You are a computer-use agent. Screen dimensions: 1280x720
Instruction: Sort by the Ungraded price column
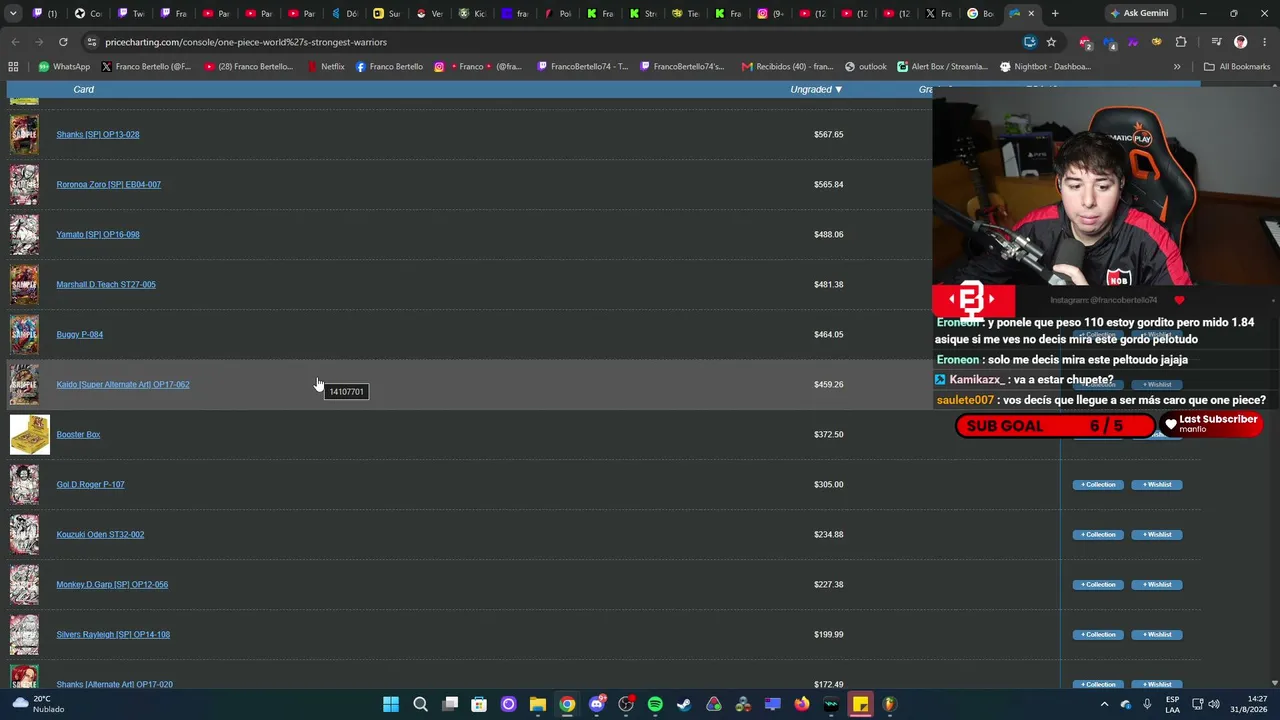[816, 89]
